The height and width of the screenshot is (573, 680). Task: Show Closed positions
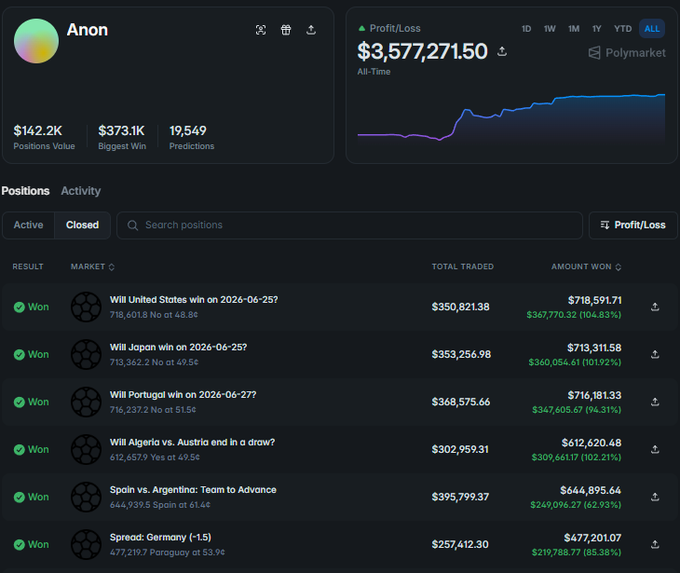click(82, 225)
